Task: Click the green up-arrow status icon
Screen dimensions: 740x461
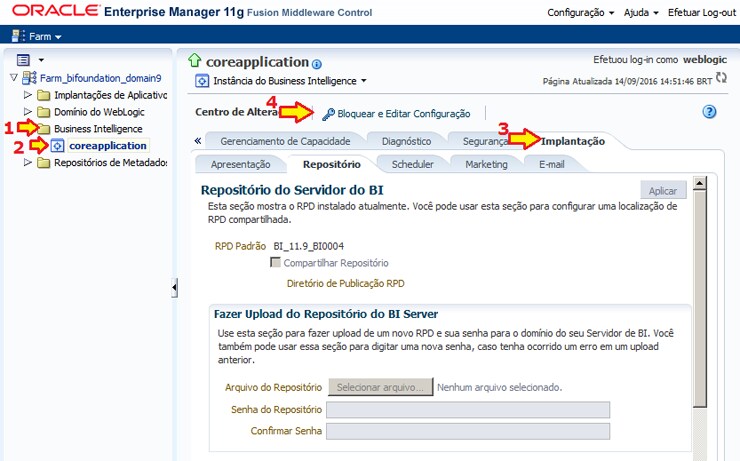Action: [x=194, y=60]
